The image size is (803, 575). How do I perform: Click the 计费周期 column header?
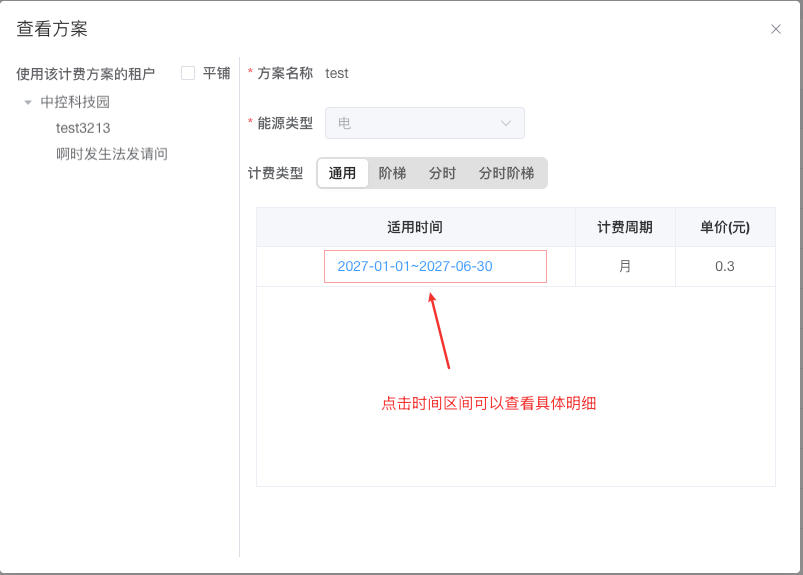[625, 227]
